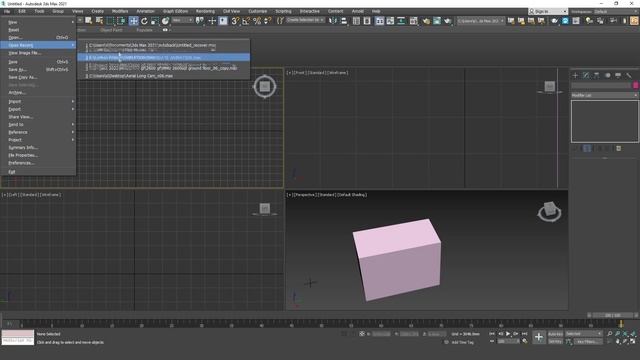Switch to Display command panel tab
640x360 pixels.
coord(618,75)
